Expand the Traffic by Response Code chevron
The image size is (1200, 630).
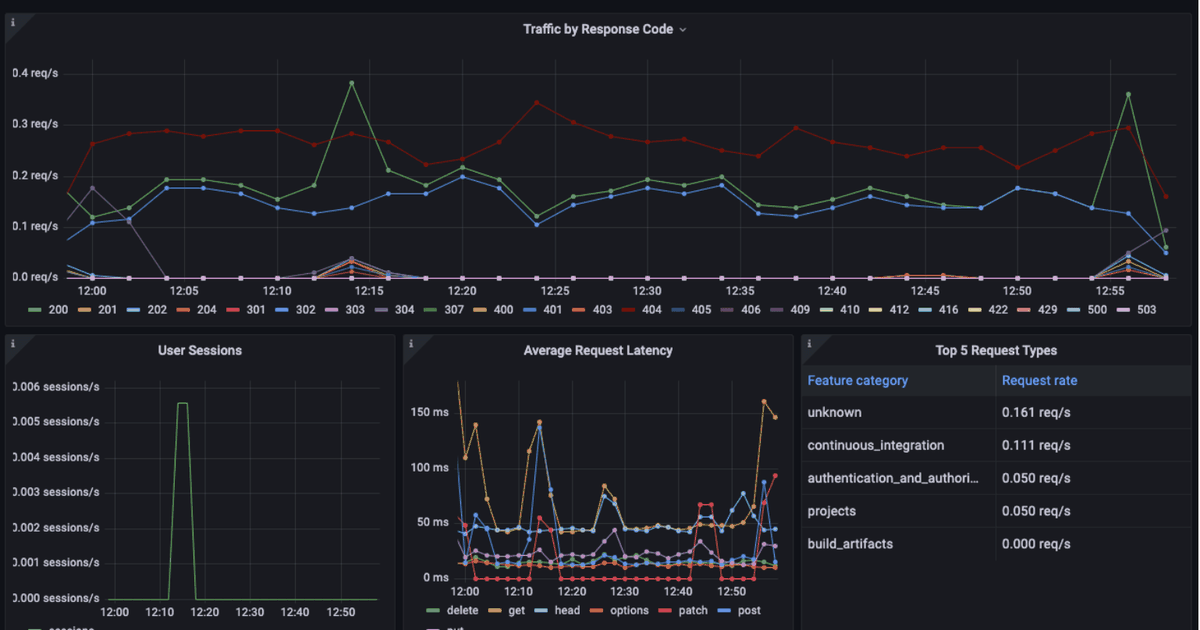(x=683, y=30)
